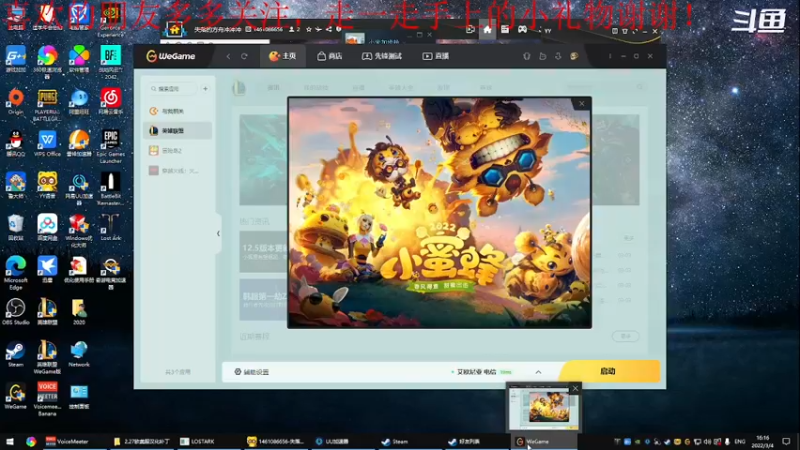Open Voicemeeter Banana shortcut
The width and height of the screenshot is (800, 450).
[x=47, y=399]
